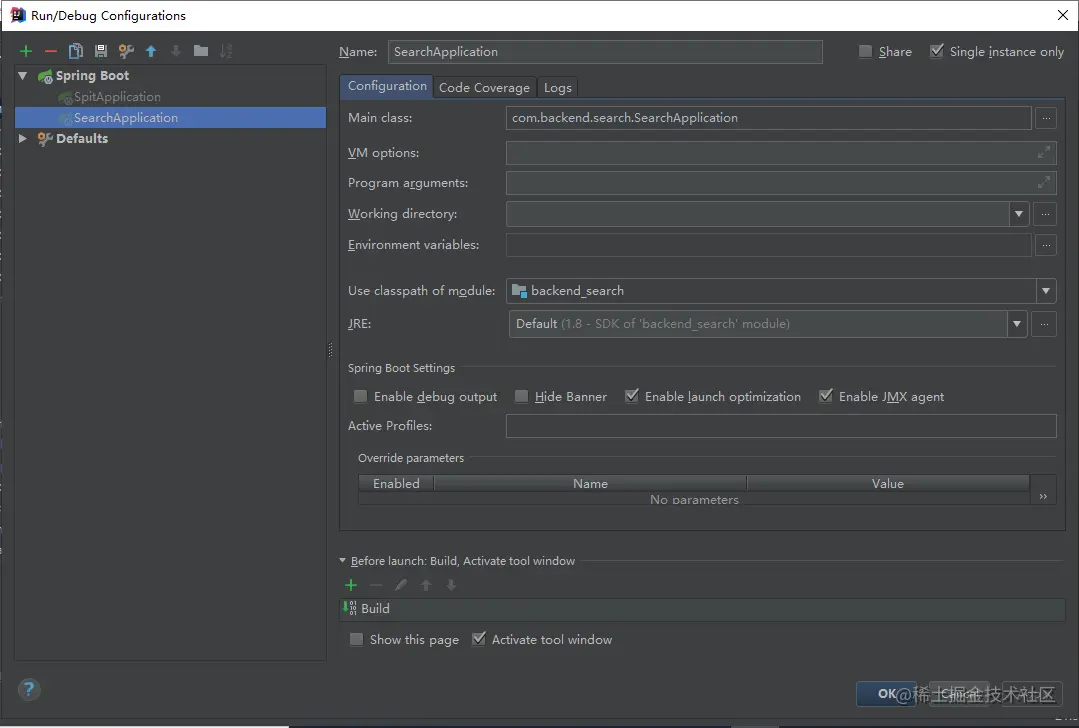This screenshot has width=1079, height=728.
Task: Expand Program arguments field editor
Action: point(1044,182)
